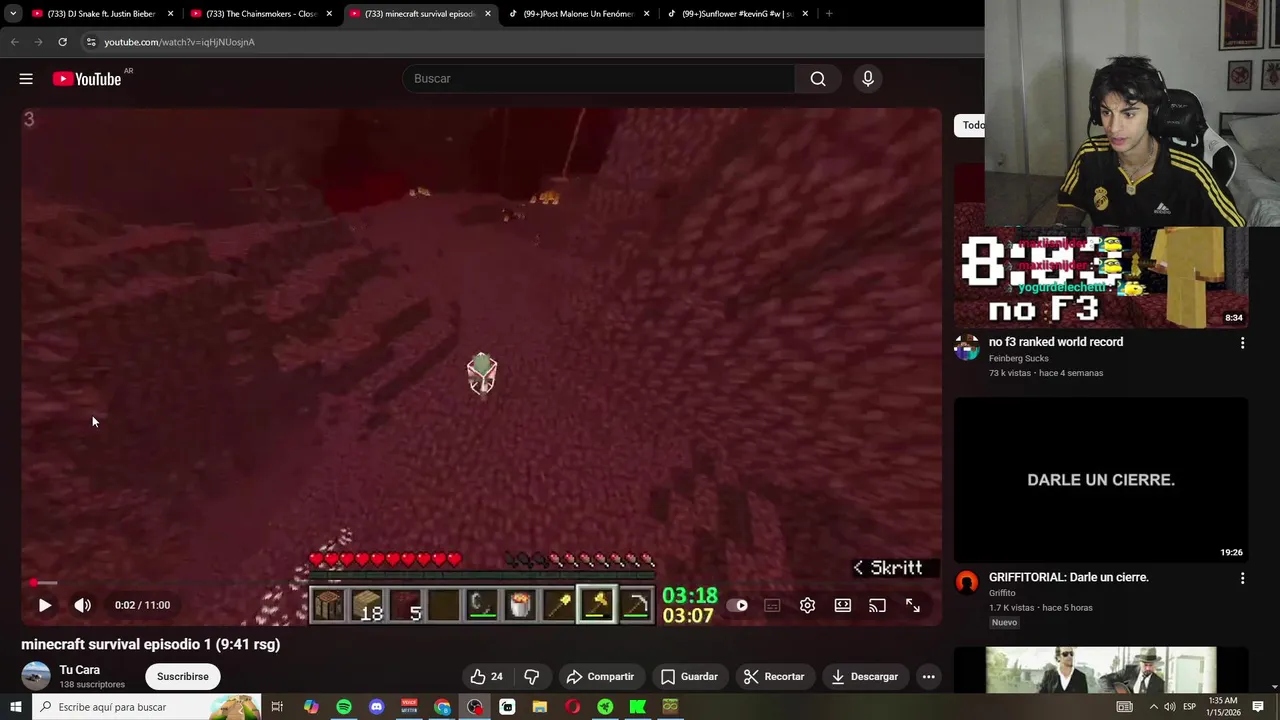Click the youtube.com address bar URL
The height and width of the screenshot is (720, 1280).
[179, 42]
